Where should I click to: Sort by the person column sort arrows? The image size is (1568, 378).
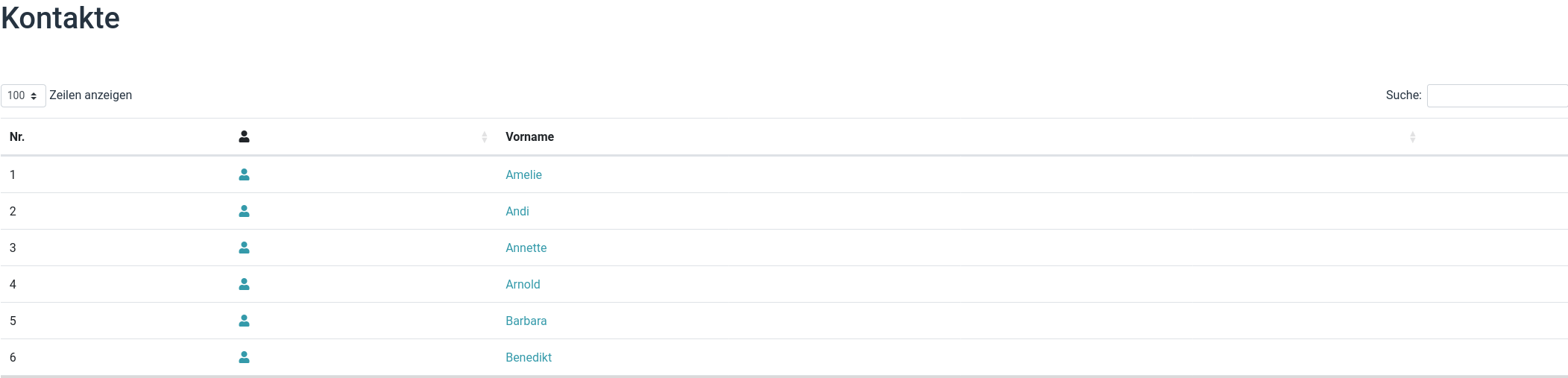(x=484, y=137)
